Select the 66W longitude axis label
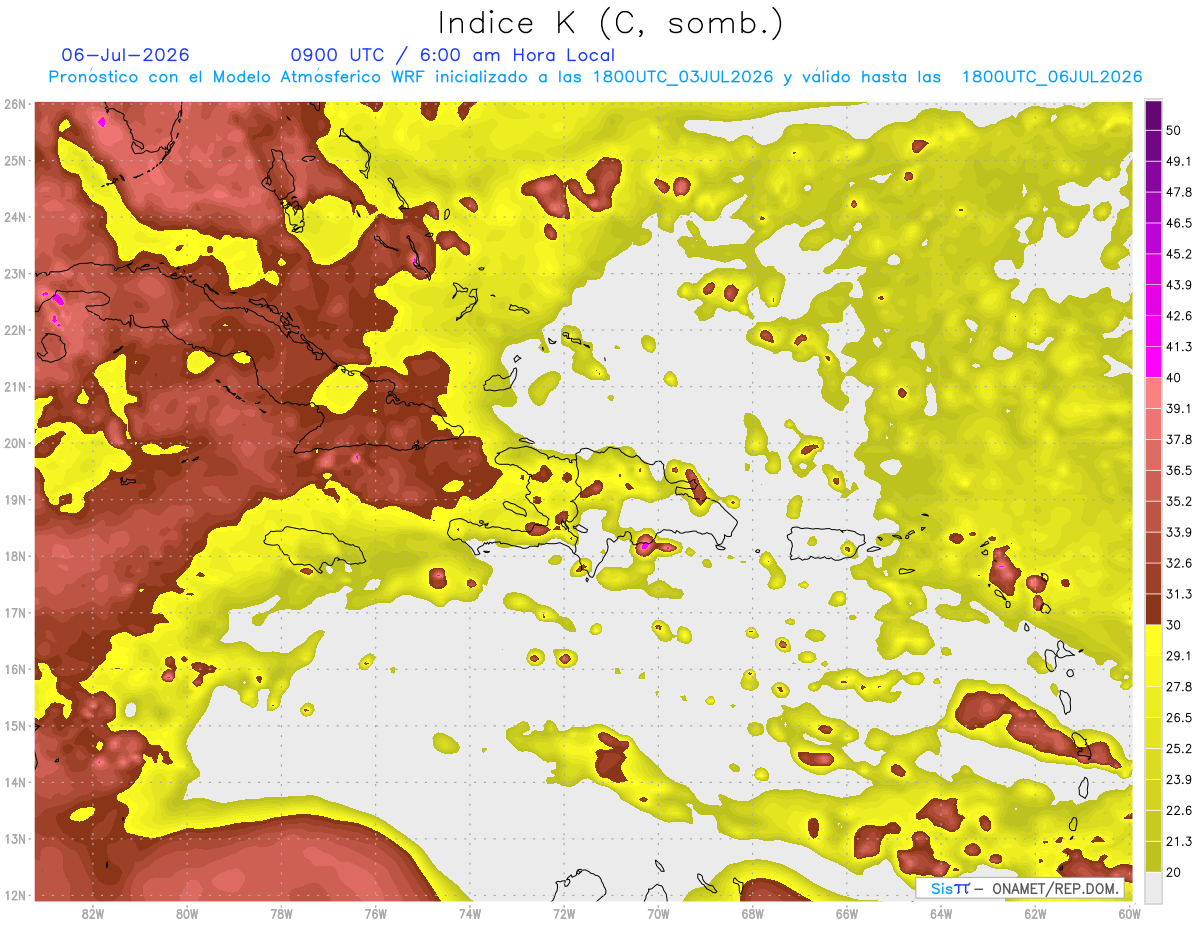1200x927 pixels. click(847, 913)
